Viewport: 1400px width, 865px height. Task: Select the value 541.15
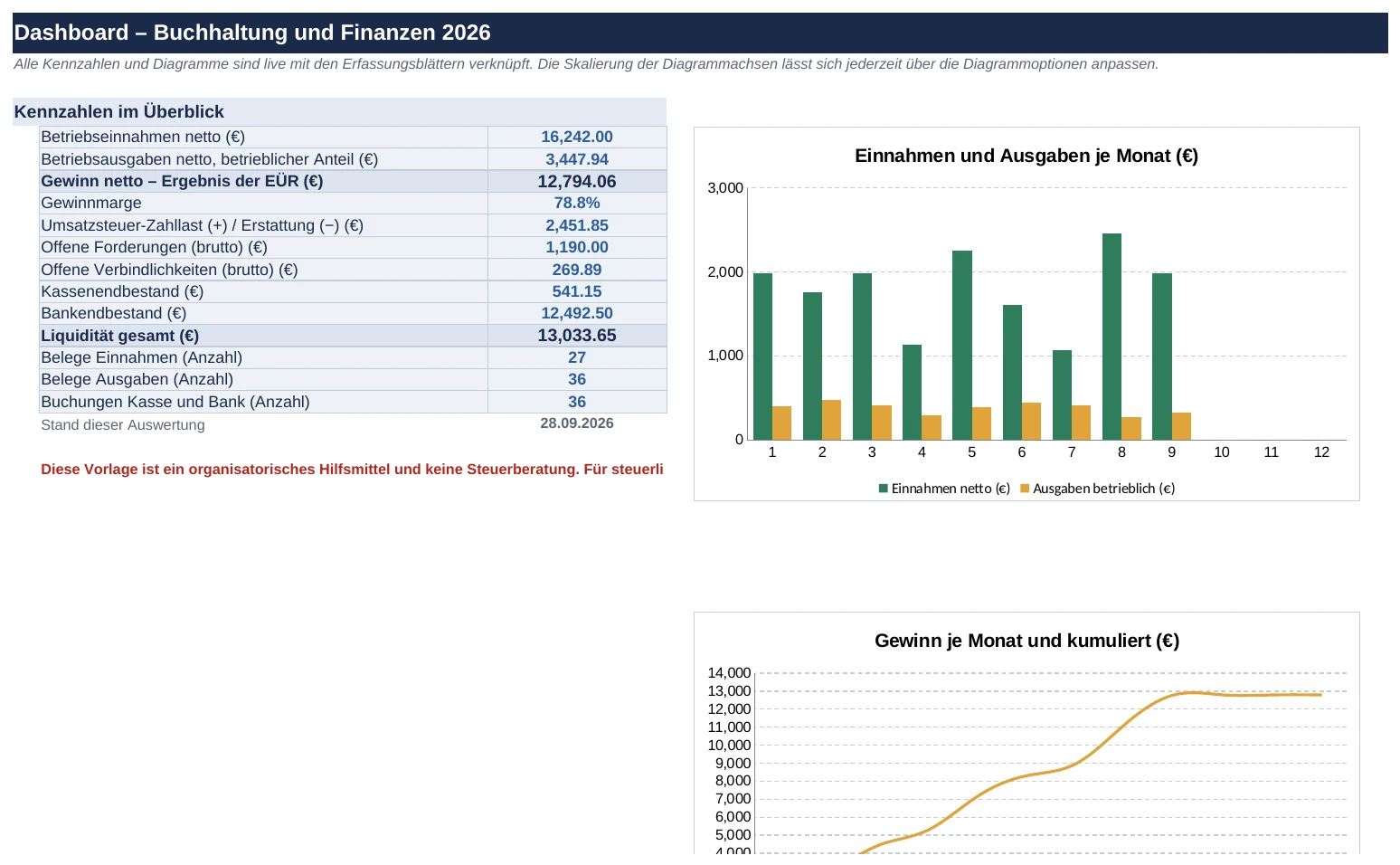pos(577,291)
